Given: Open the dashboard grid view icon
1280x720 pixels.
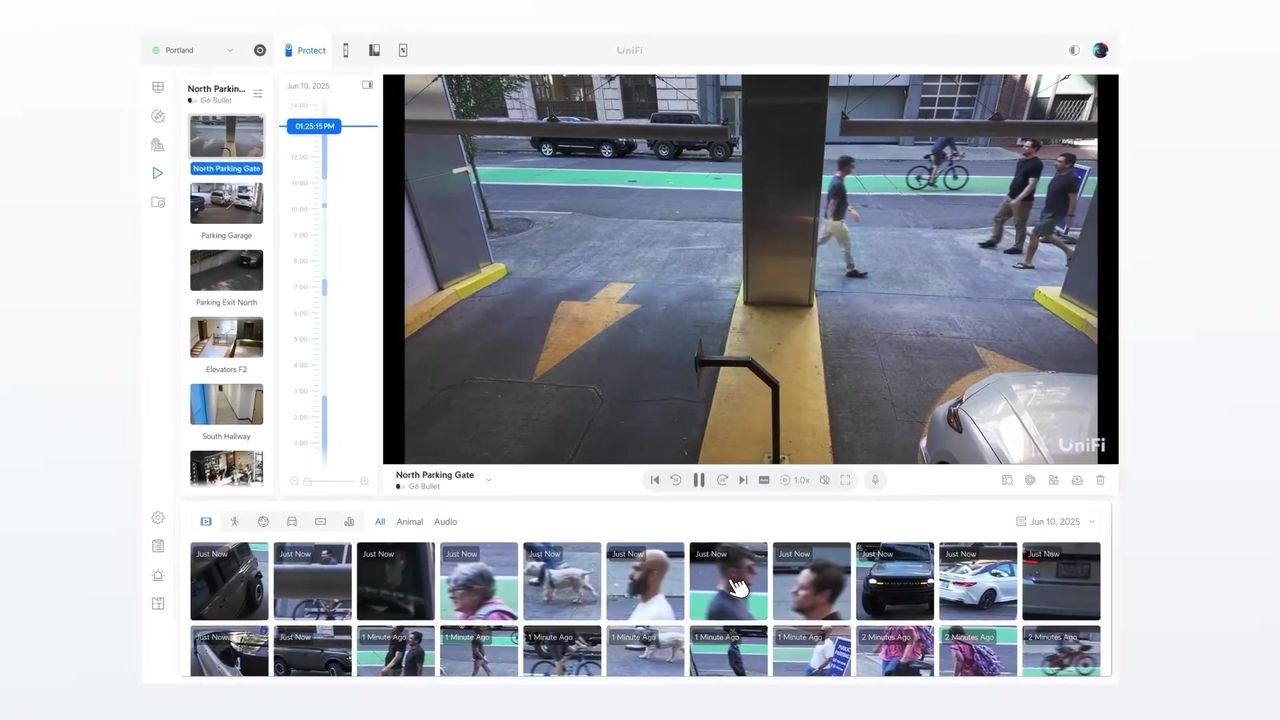Looking at the screenshot, I should pos(158,87).
